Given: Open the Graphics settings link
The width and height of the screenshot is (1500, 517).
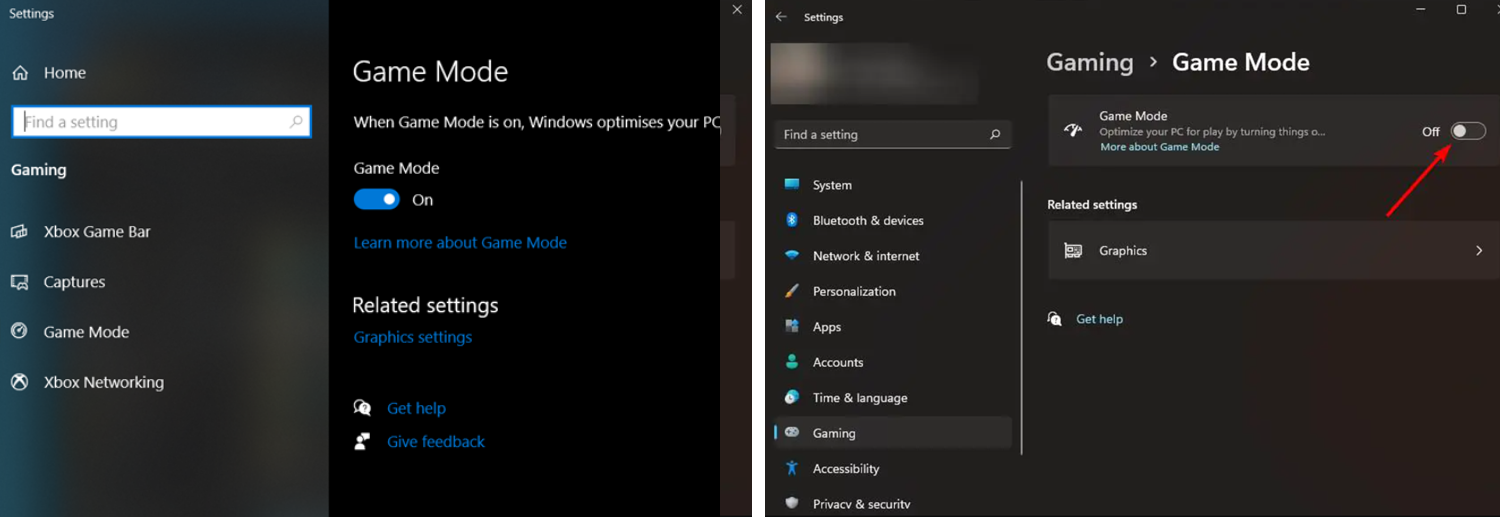Looking at the screenshot, I should (413, 337).
